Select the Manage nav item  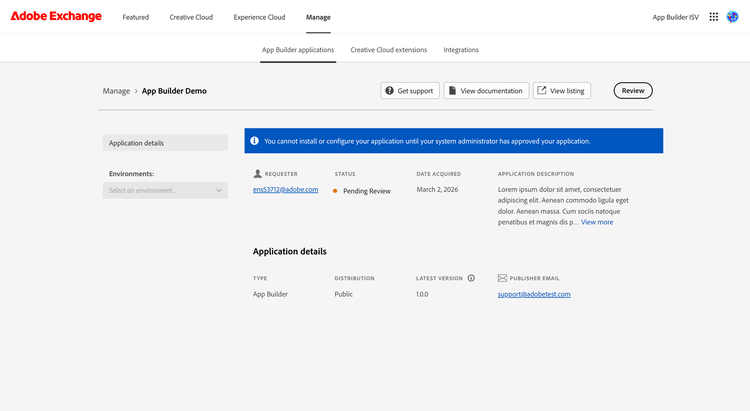318,17
